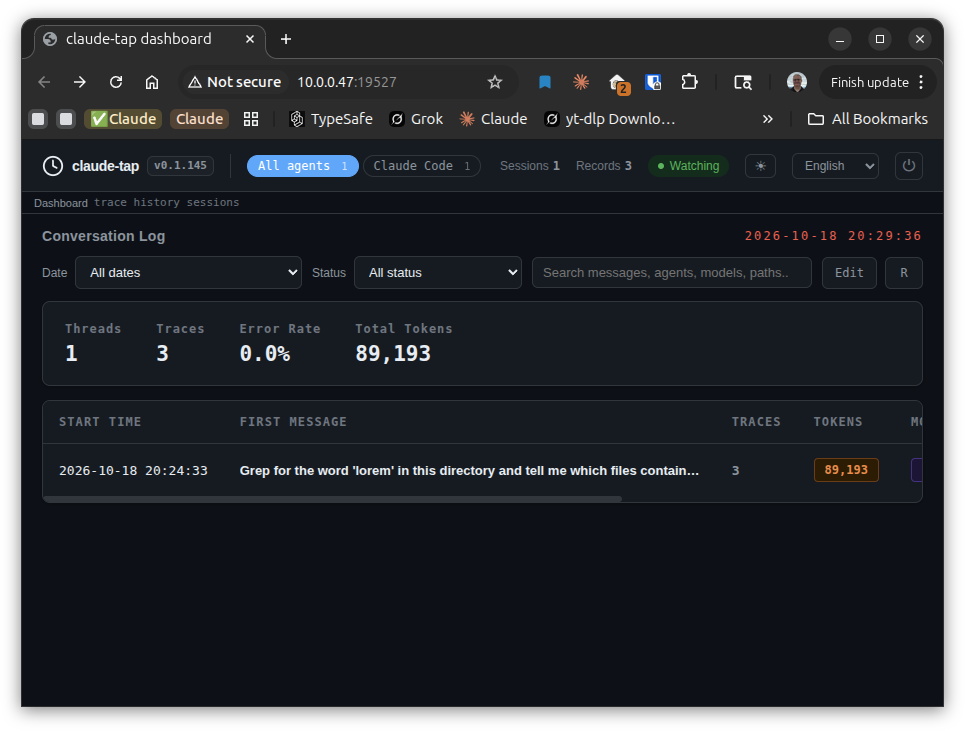
Task: Click the Records 3 counter
Action: pyautogui.click(x=604, y=166)
